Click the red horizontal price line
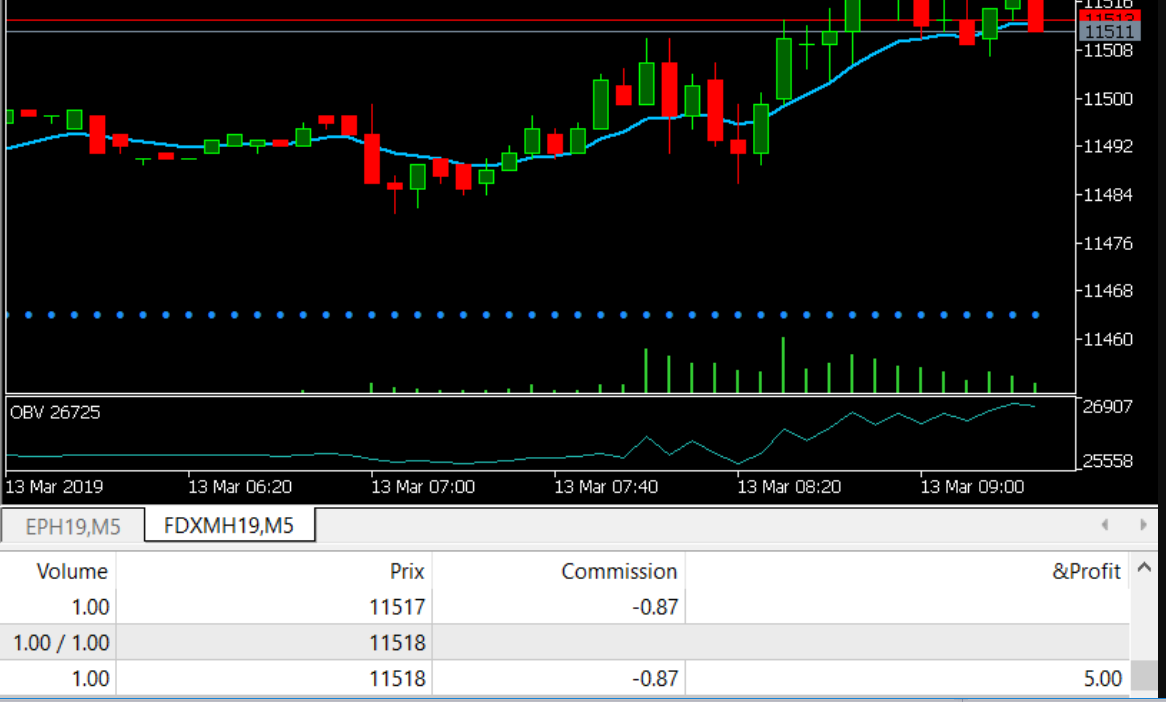 500,20
